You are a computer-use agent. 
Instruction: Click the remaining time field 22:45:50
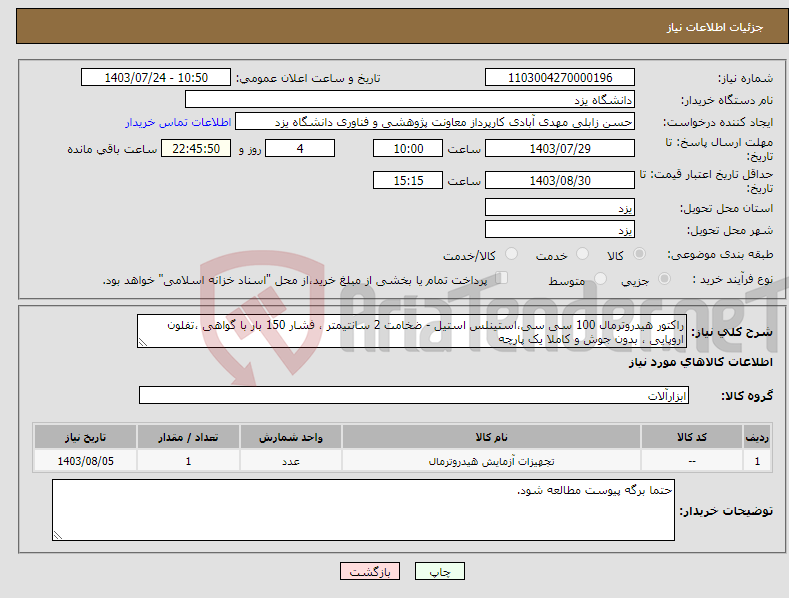196,148
